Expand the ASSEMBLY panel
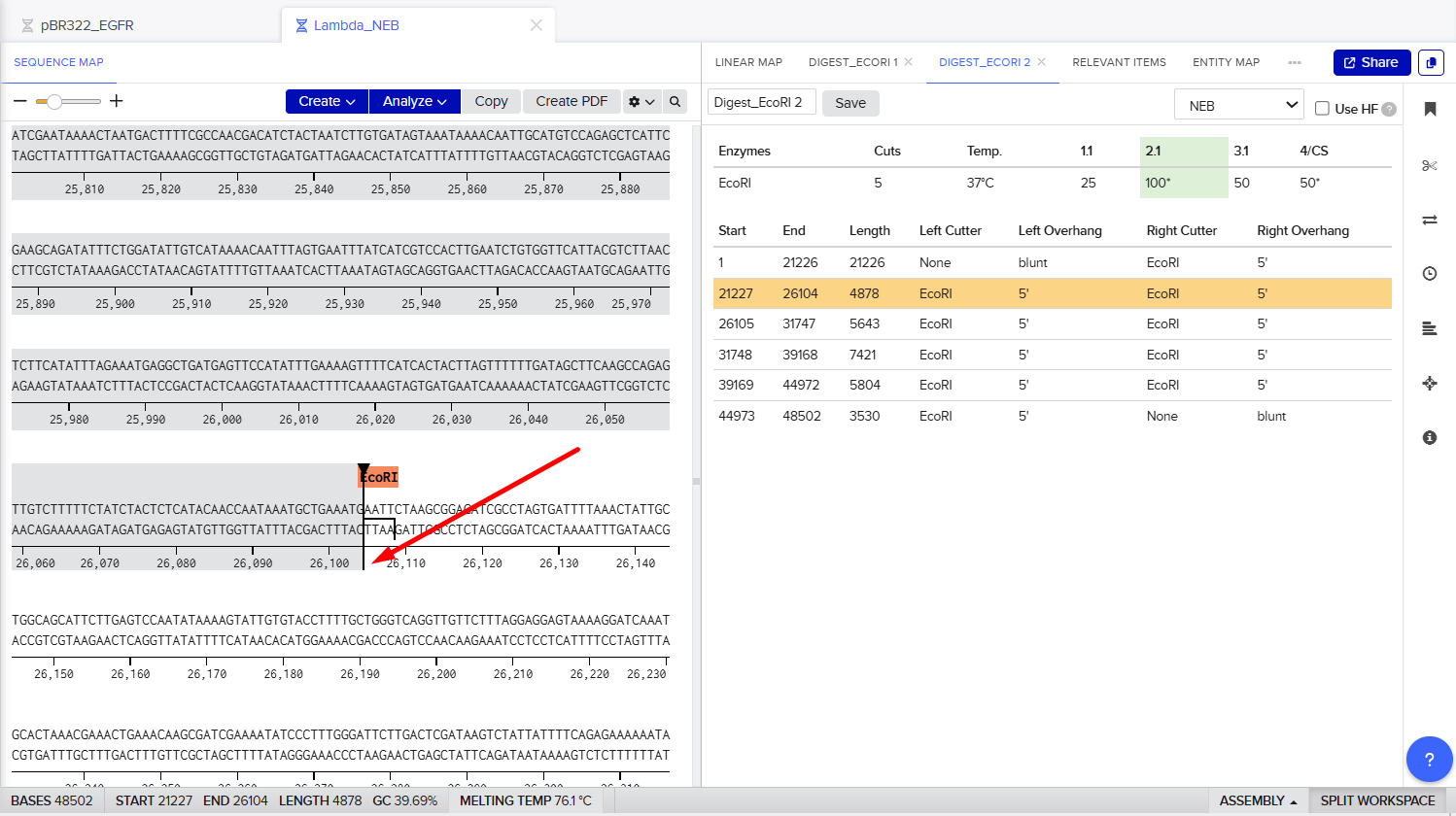1456x816 pixels. (x=1258, y=801)
